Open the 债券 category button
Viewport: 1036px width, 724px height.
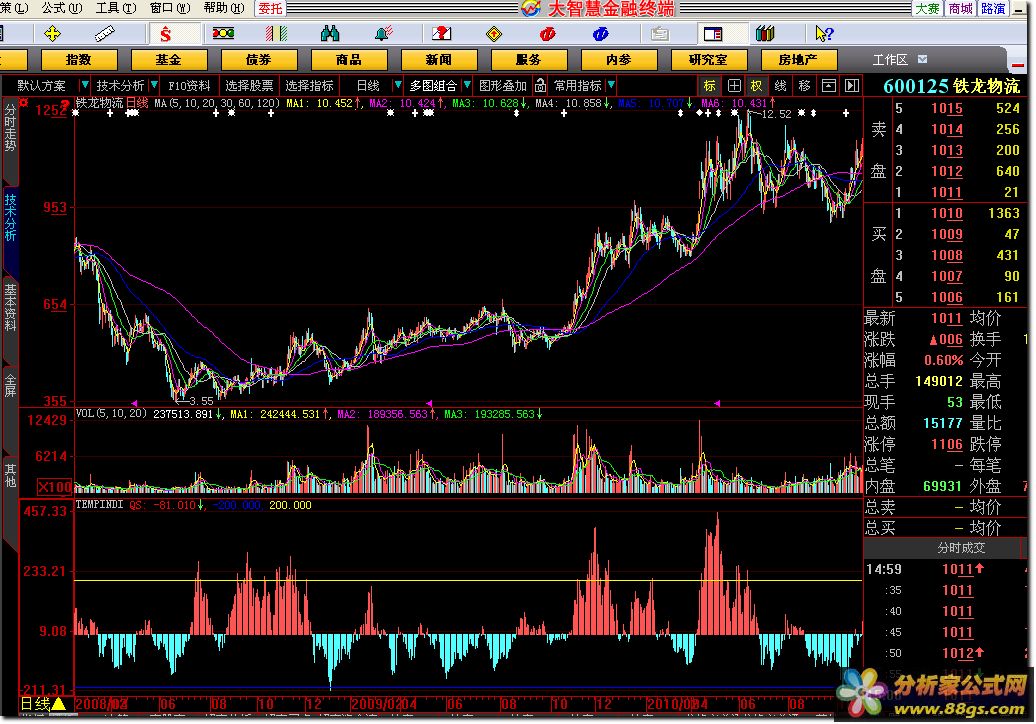(258, 59)
